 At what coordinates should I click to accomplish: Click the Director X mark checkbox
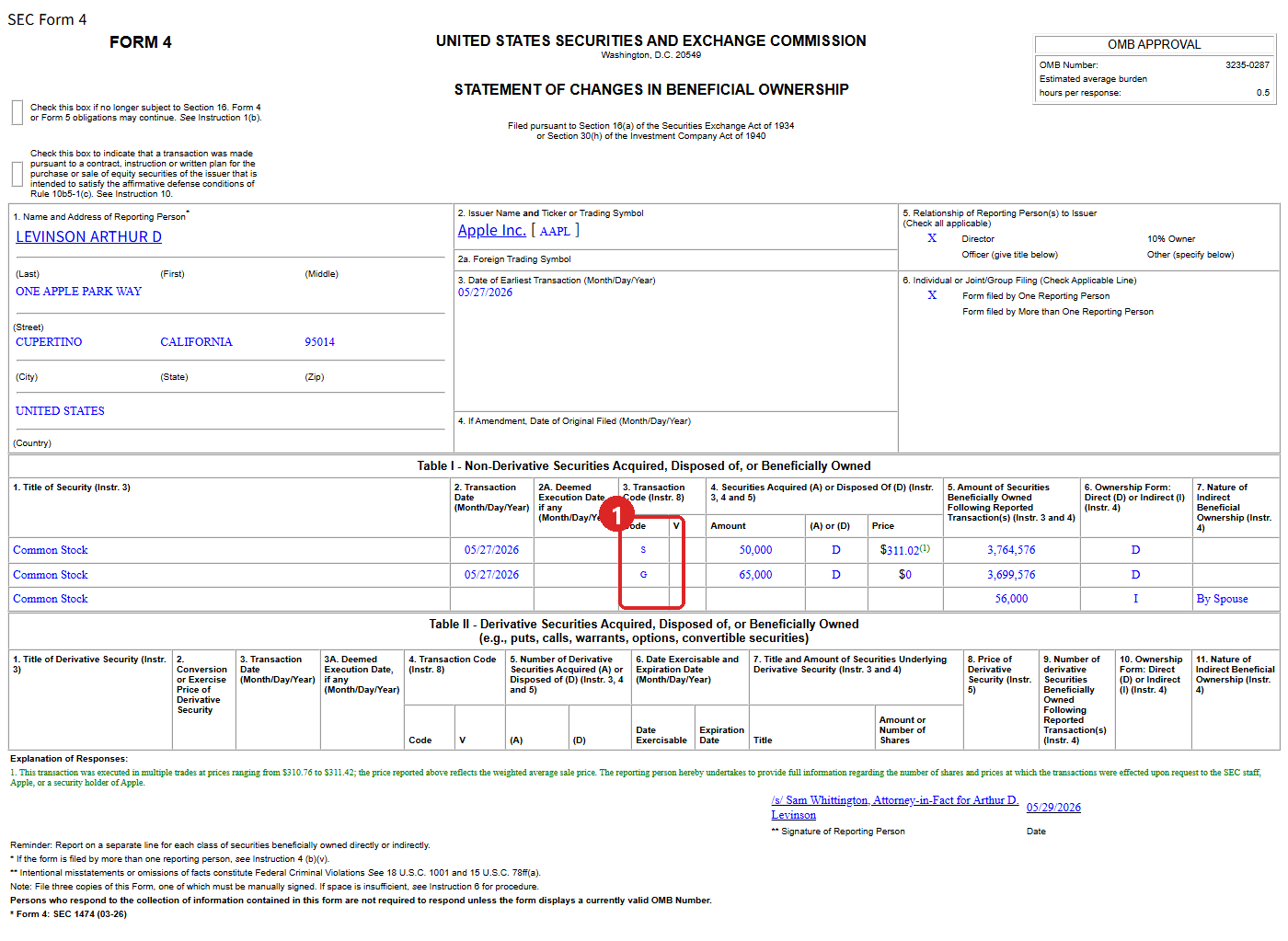point(932,238)
